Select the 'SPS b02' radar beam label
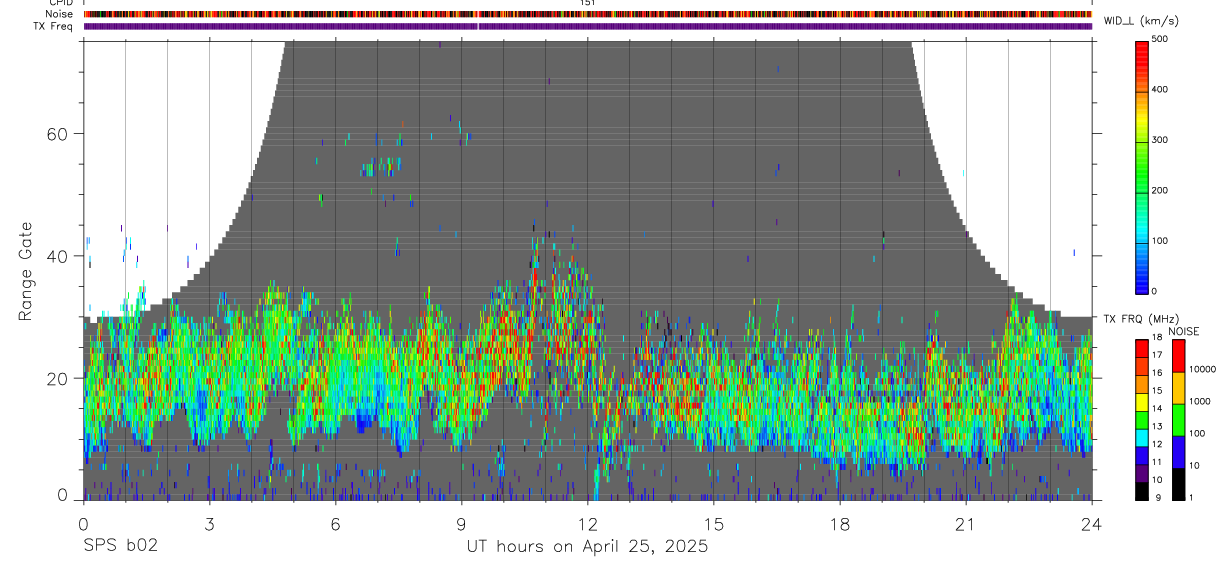1228x567 pixels. point(120,546)
